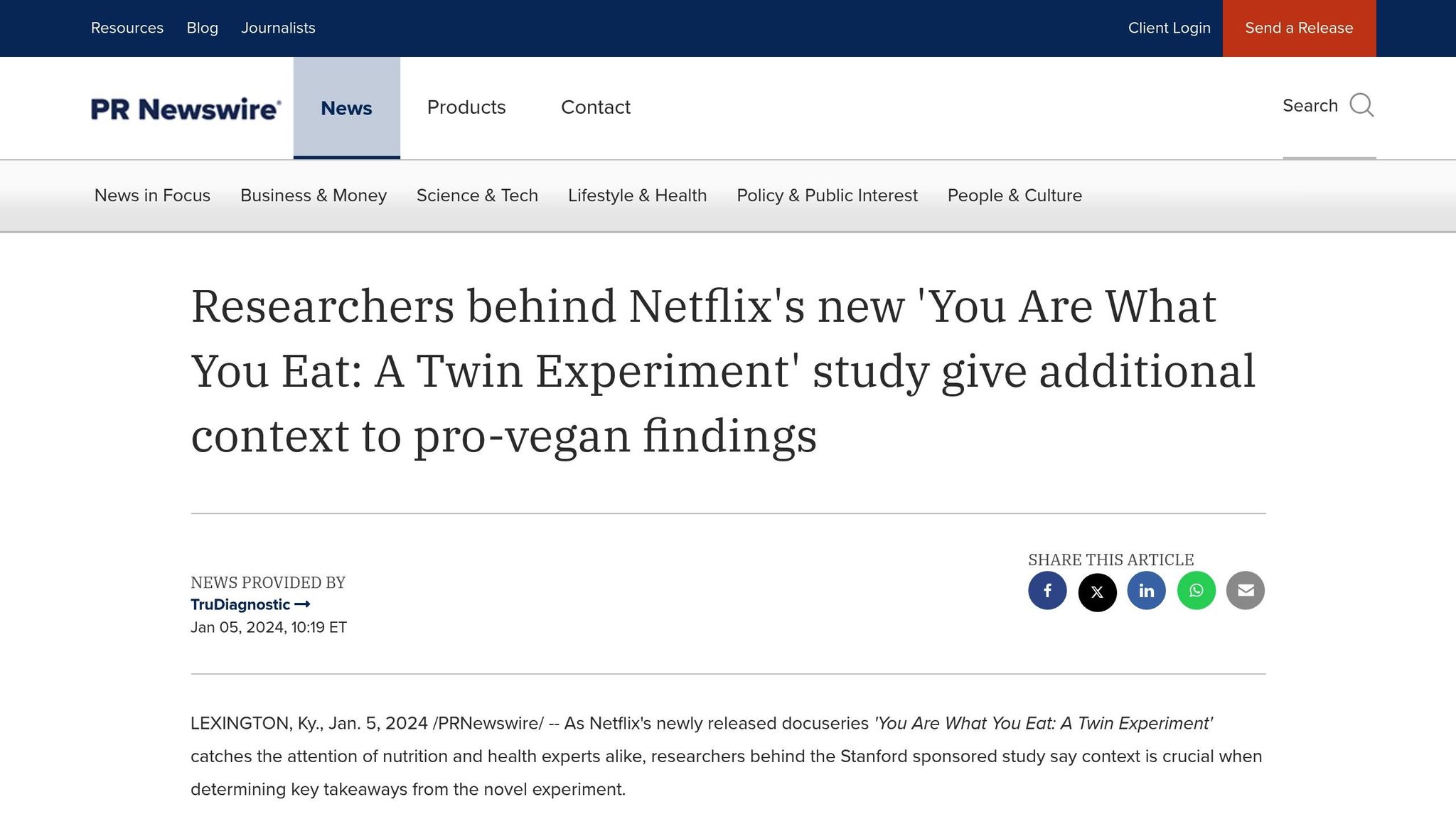
Task: Open Policy & Public Interest category
Action: click(827, 196)
